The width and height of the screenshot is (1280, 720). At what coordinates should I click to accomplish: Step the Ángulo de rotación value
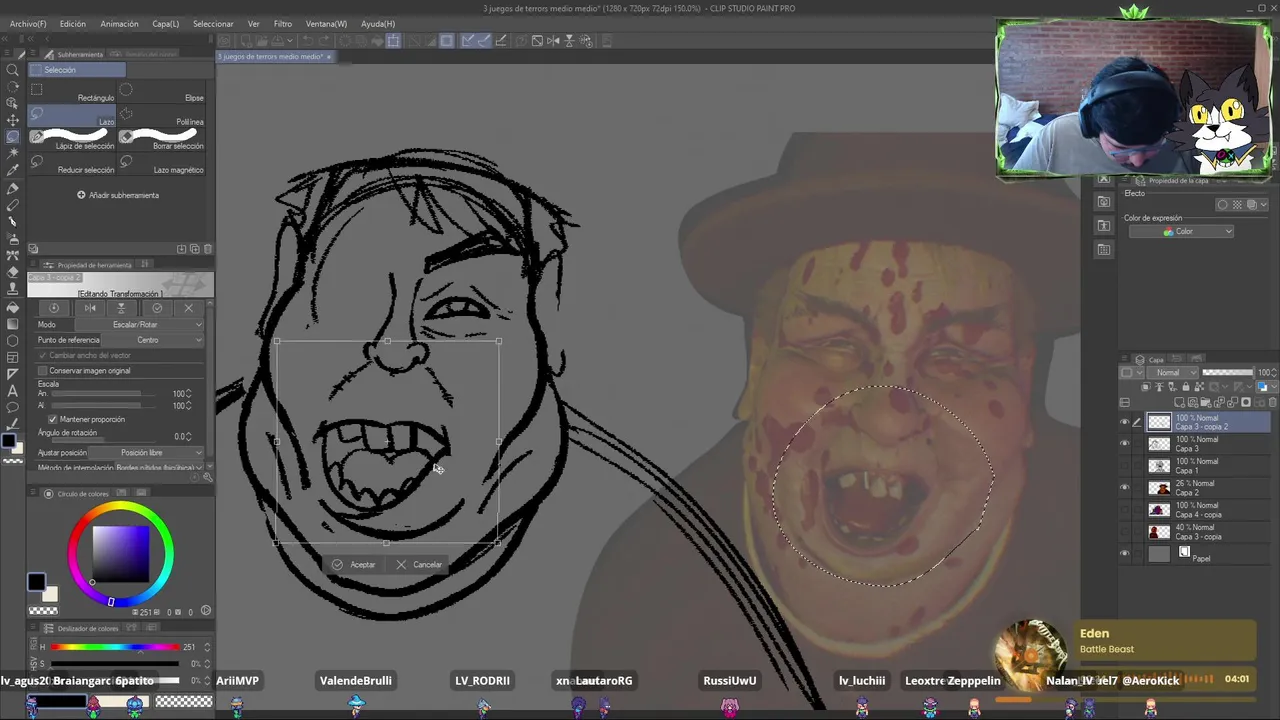click(x=189, y=437)
